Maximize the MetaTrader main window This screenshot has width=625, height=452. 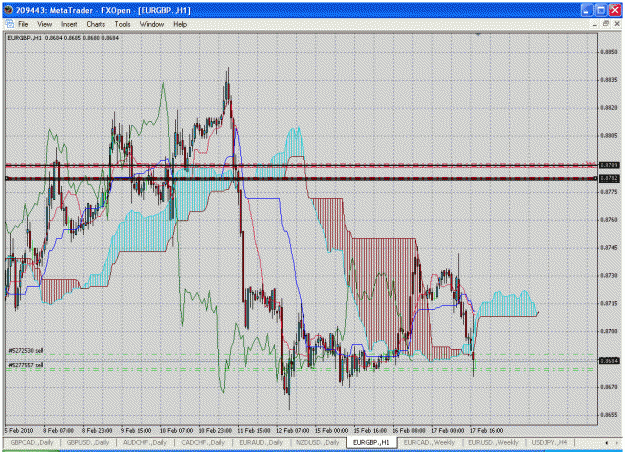click(x=601, y=10)
